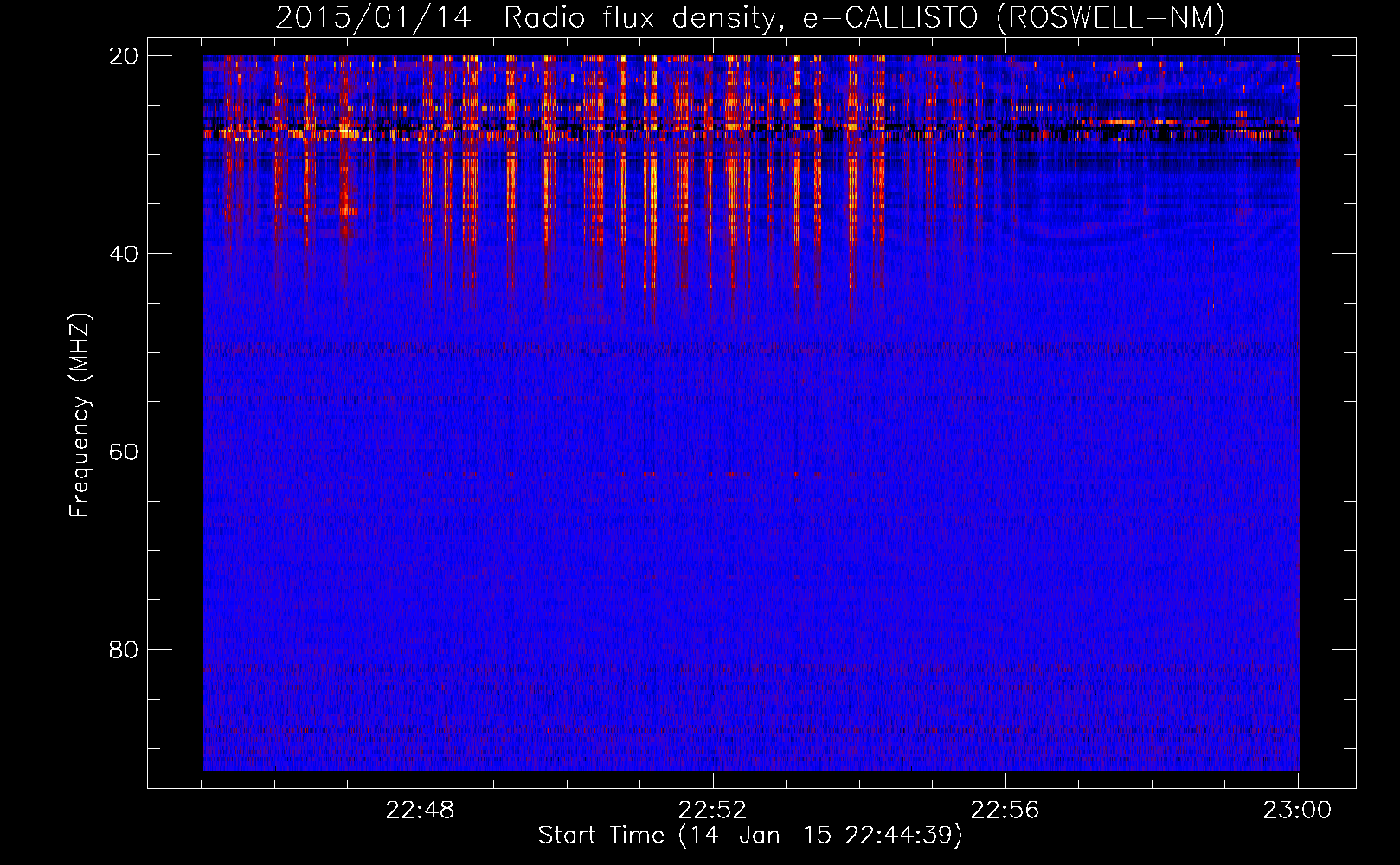Click the 22:56 time axis label
Image resolution: width=1400 pixels, height=865 pixels.
[x=1005, y=811]
